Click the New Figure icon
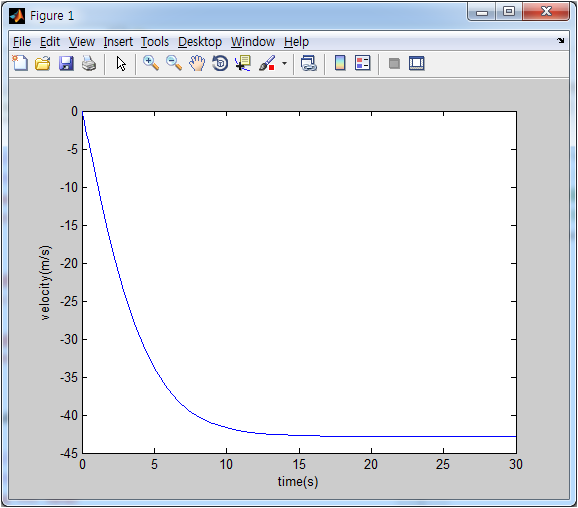This screenshot has height=508, width=578. click(x=20, y=63)
